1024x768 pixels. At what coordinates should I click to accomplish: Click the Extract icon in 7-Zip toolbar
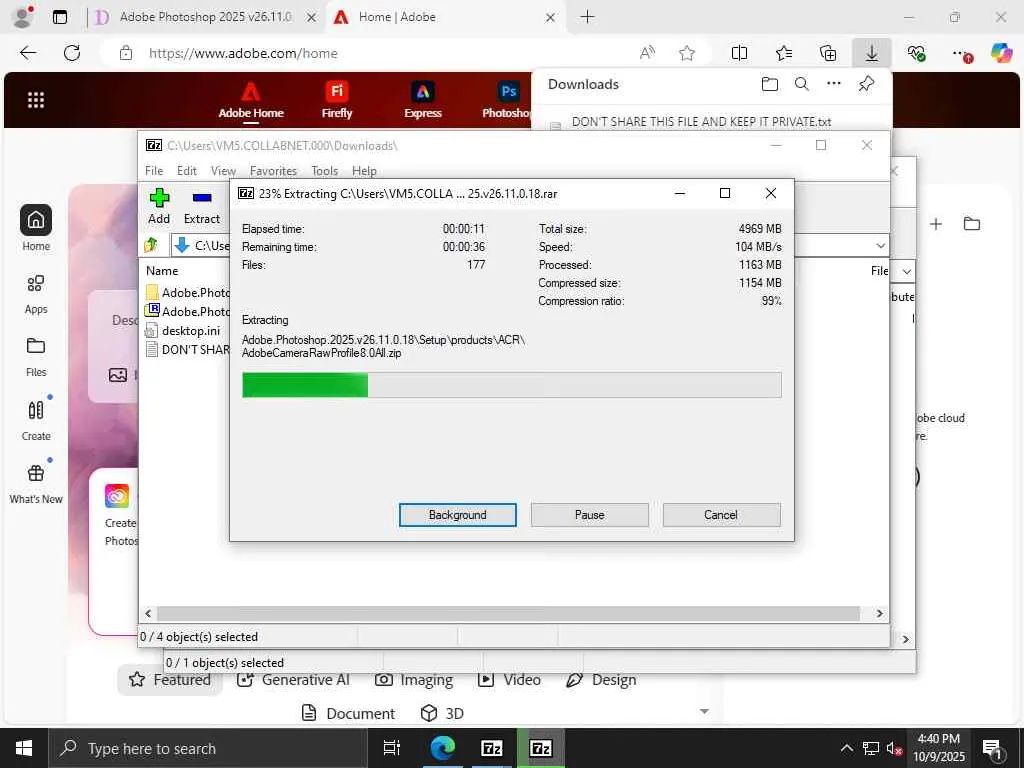[202, 206]
